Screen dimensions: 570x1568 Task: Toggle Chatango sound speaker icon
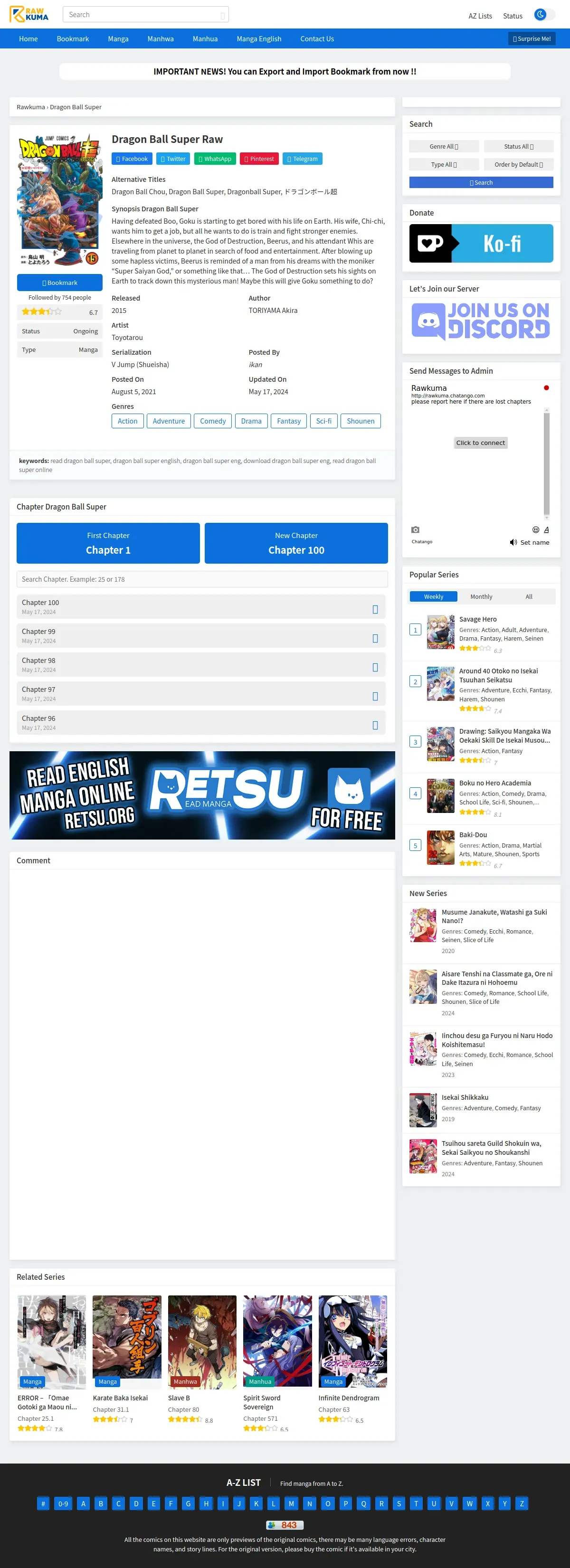[x=513, y=542]
